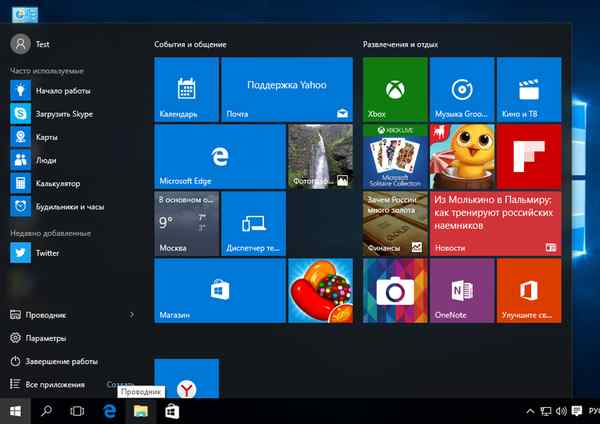Open the Moscow weather tile

coord(186,224)
